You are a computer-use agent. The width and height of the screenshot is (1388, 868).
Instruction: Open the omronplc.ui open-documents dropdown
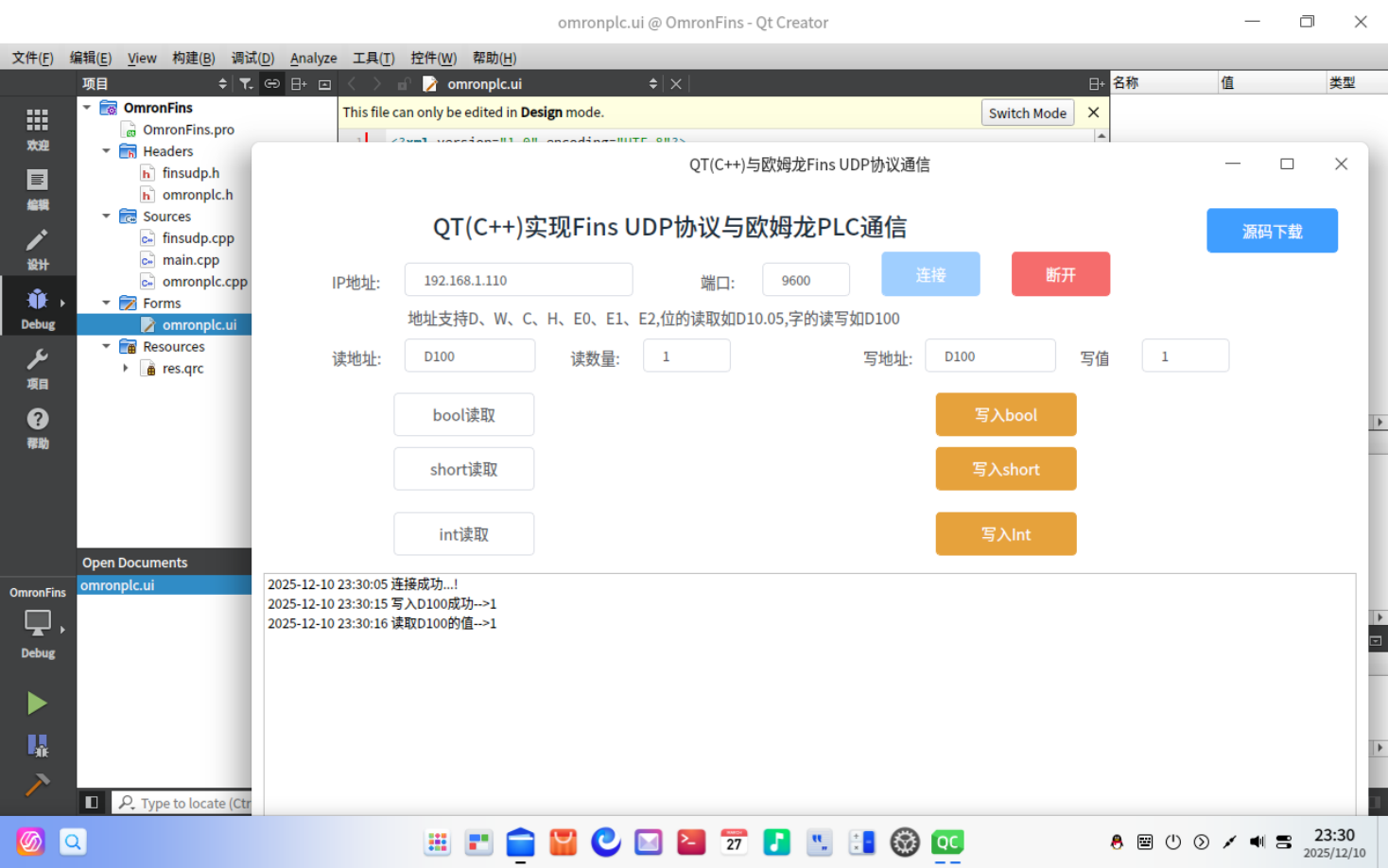point(552,84)
